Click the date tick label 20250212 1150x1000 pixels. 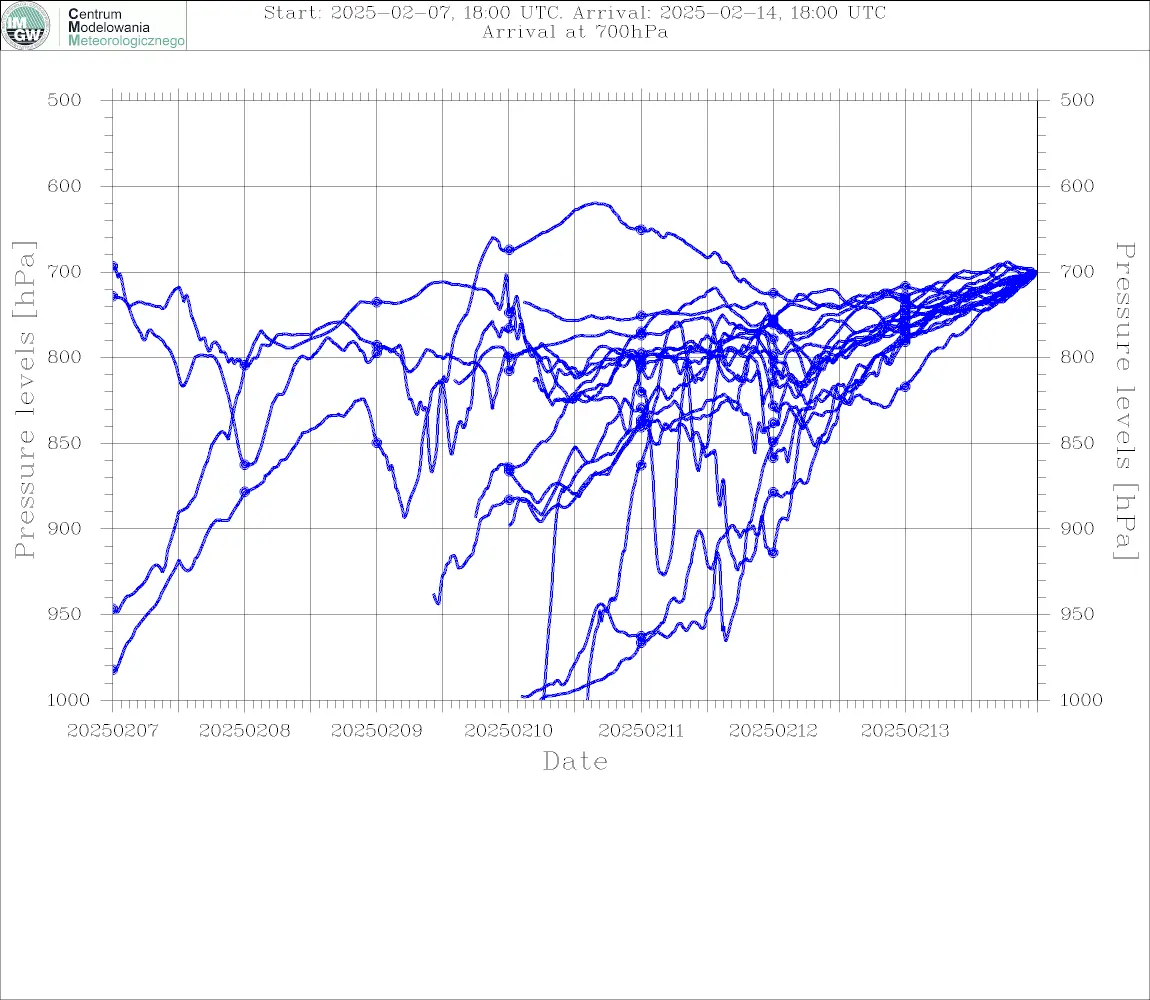point(773,731)
